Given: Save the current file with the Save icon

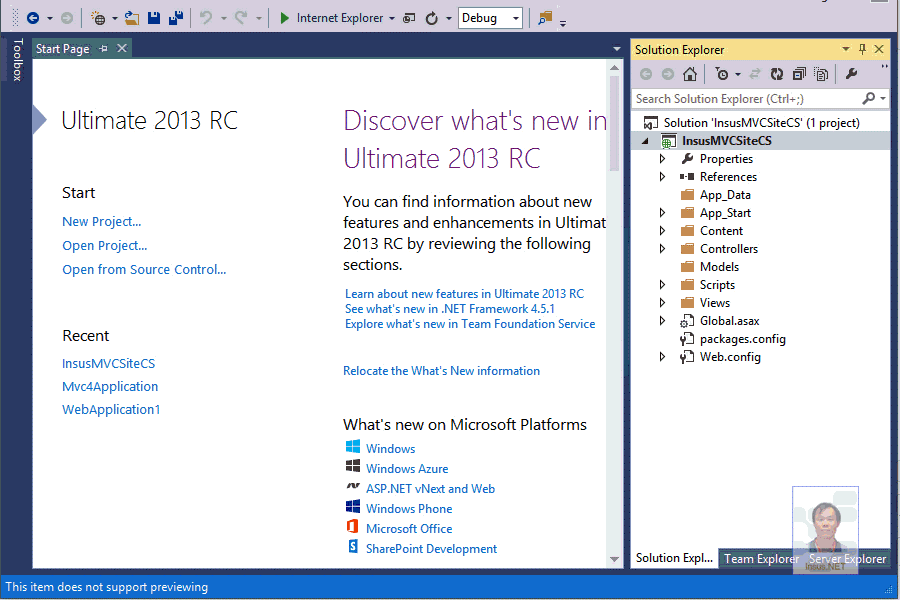Looking at the screenshot, I should coord(154,18).
